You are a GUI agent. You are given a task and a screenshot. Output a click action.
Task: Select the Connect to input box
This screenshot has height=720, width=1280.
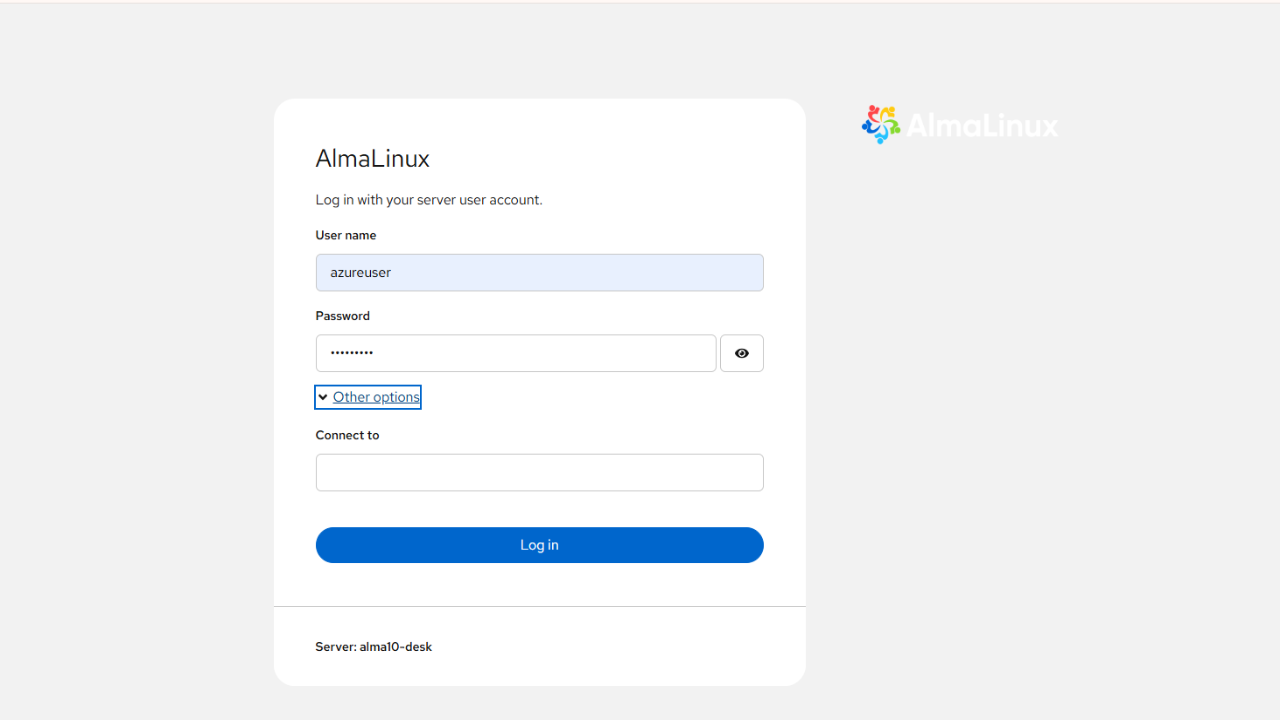540,473
